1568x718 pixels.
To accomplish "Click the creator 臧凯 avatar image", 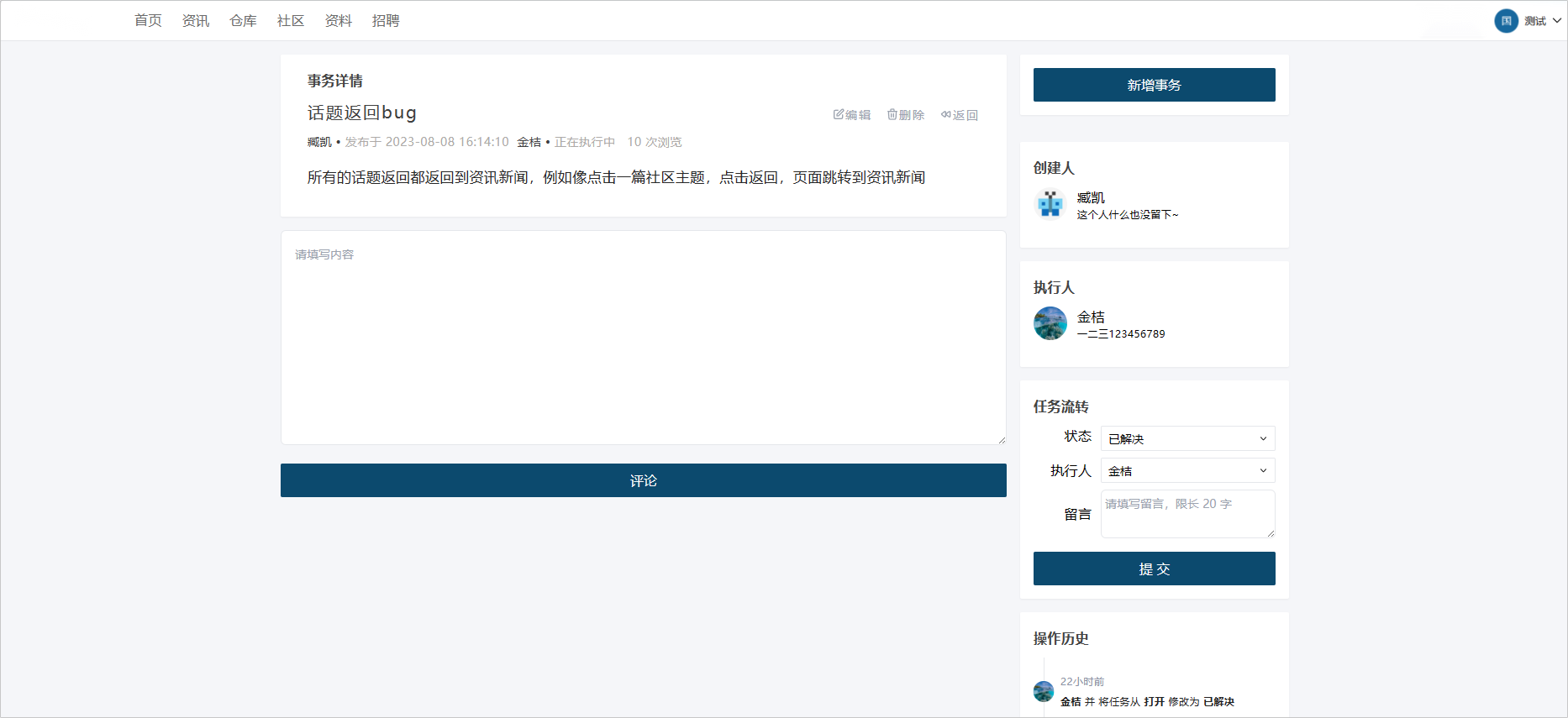I will pyautogui.click(x=1050, y=204).
